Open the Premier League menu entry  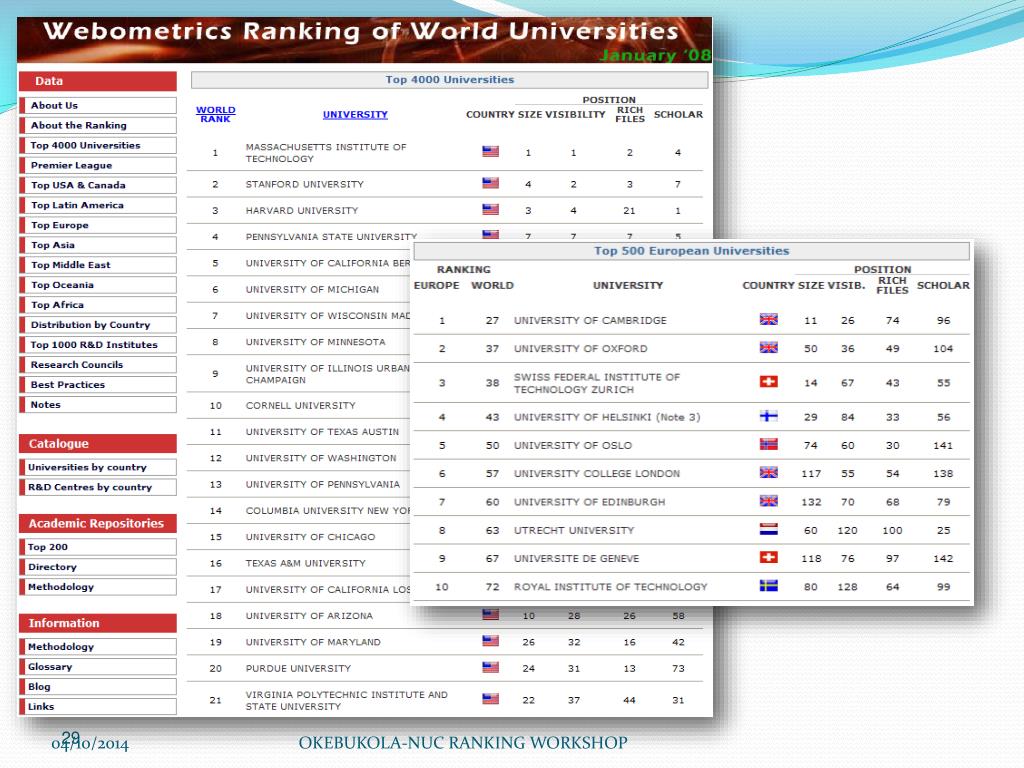[98, 165]
